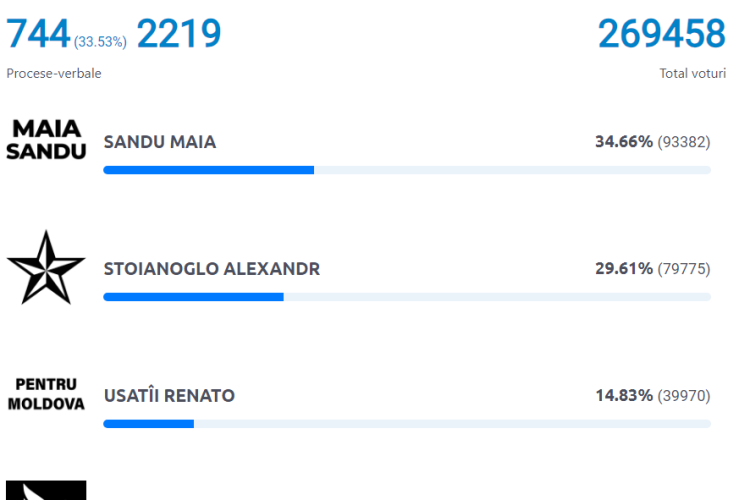Screen dimensions: 750x500
Task: Click Usatîi Renato's vote progress bar
Action: coord(406,424)
